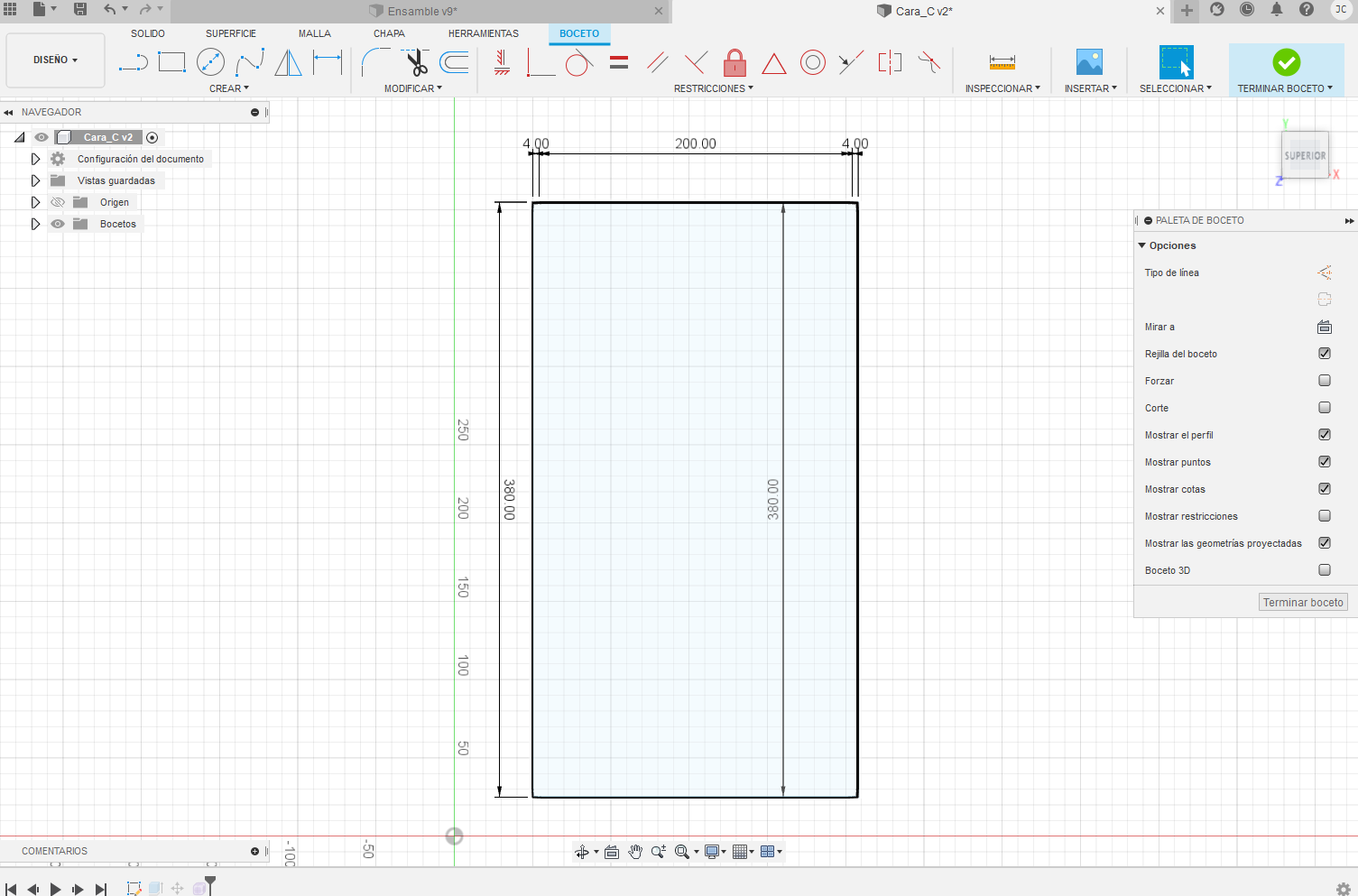Select the Offset tool
This screenshot has height=896, width=1358.
[x=454, y=62]
